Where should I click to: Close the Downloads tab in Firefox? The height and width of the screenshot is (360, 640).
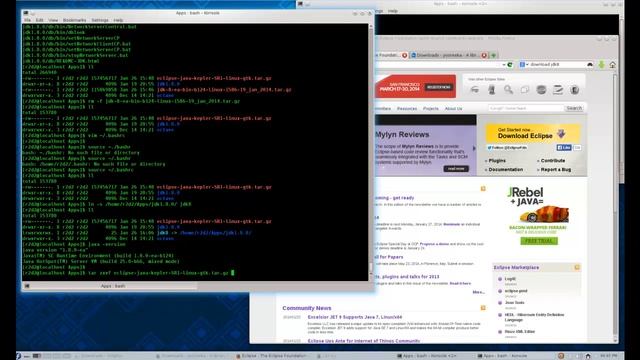point(484,55)
